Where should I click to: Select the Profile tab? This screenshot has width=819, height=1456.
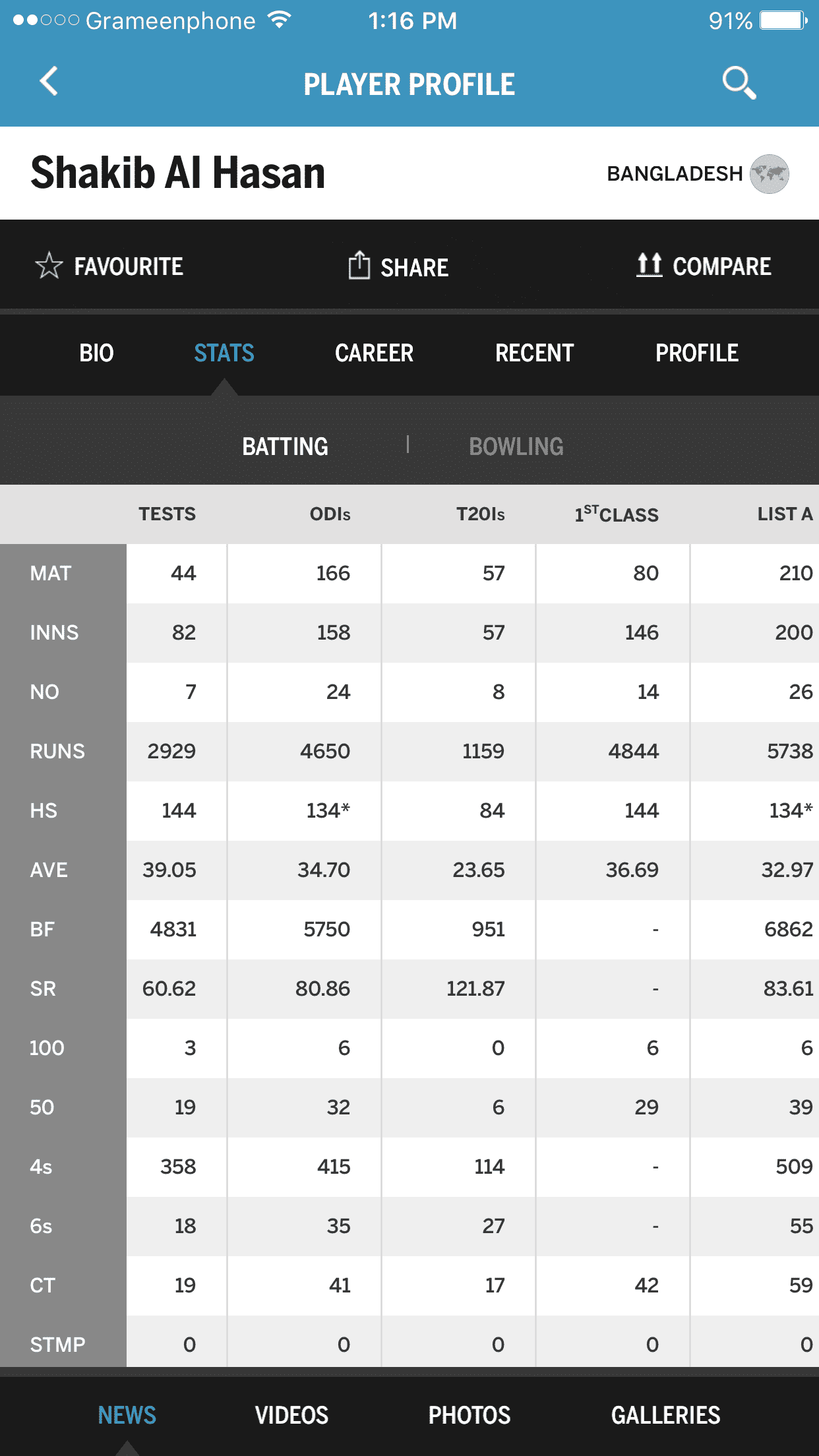pos(696,353)
